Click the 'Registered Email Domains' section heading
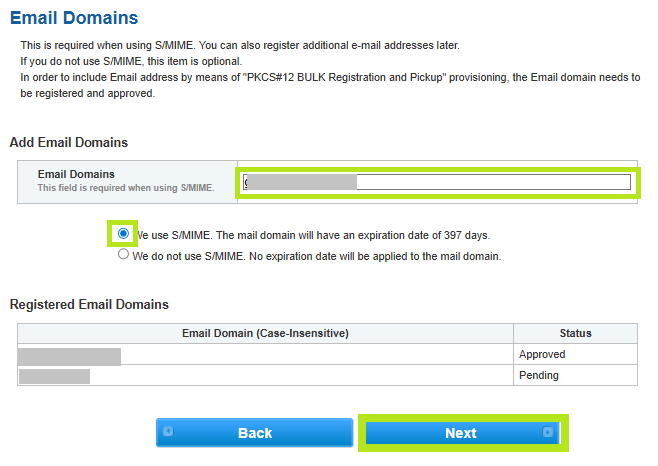The width and height of the screenshot is (658, 466). point(89,304)
